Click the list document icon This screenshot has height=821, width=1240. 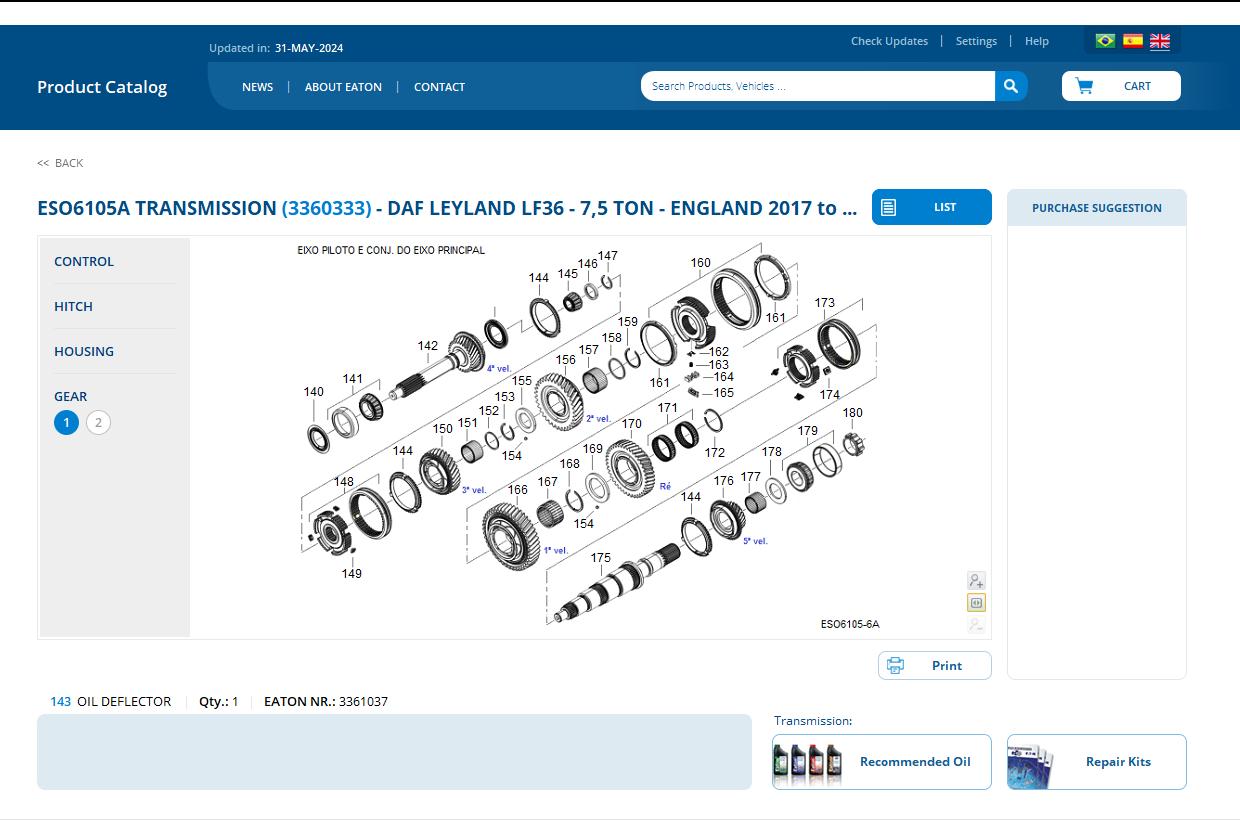(888, 207)
